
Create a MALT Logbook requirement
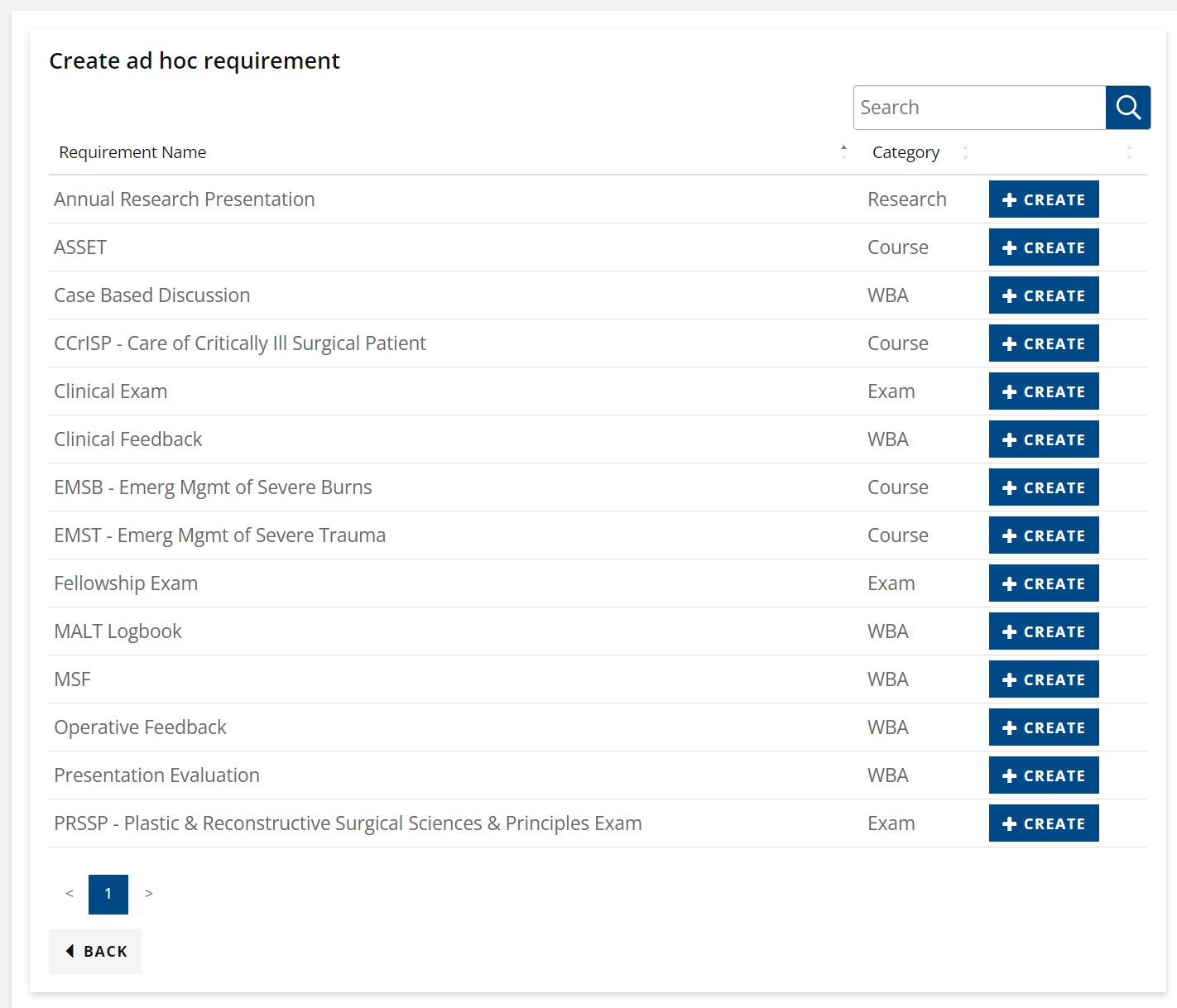(1043, 631)
